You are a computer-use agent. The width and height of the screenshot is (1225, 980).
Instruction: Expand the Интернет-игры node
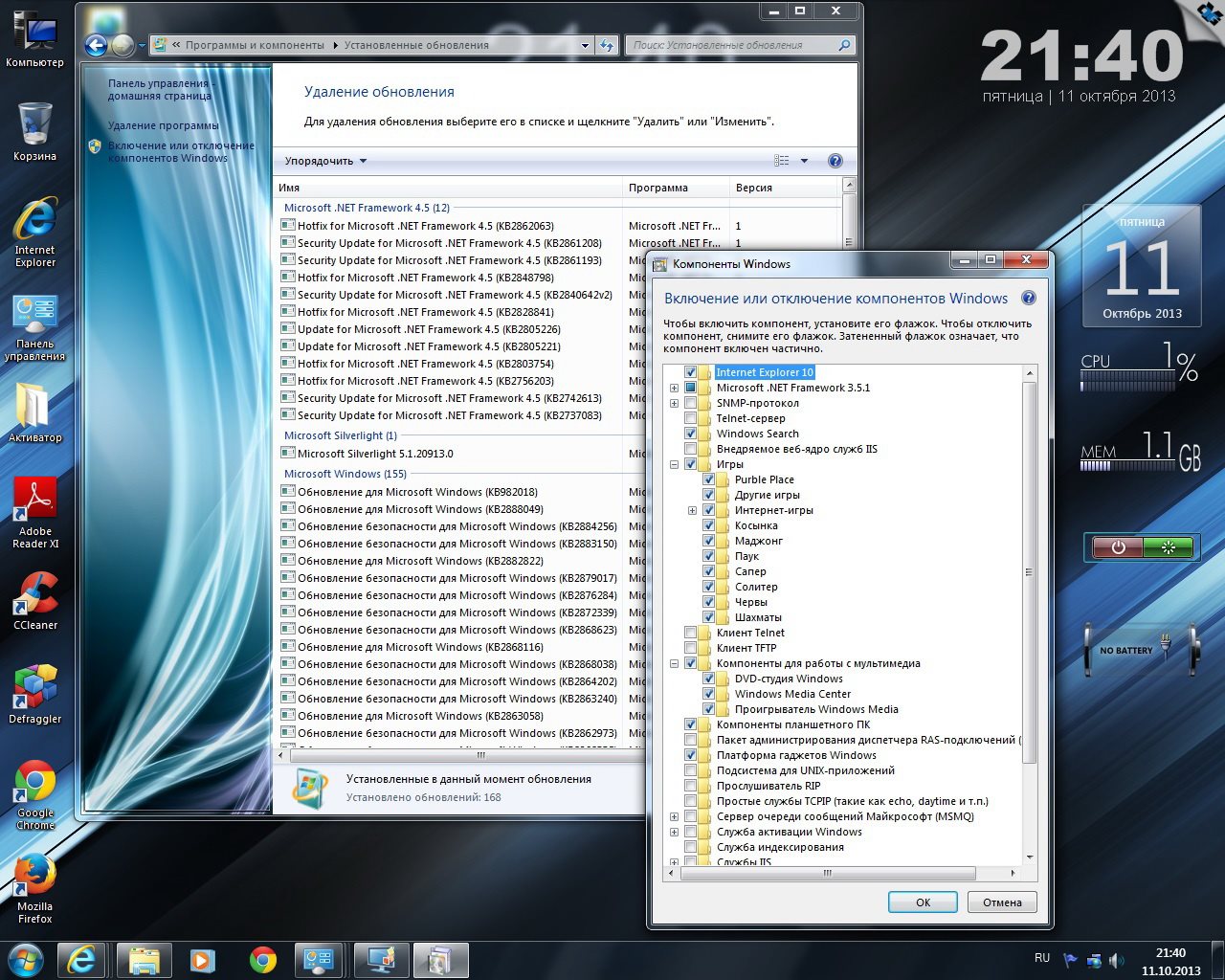[x=692, y=510]
